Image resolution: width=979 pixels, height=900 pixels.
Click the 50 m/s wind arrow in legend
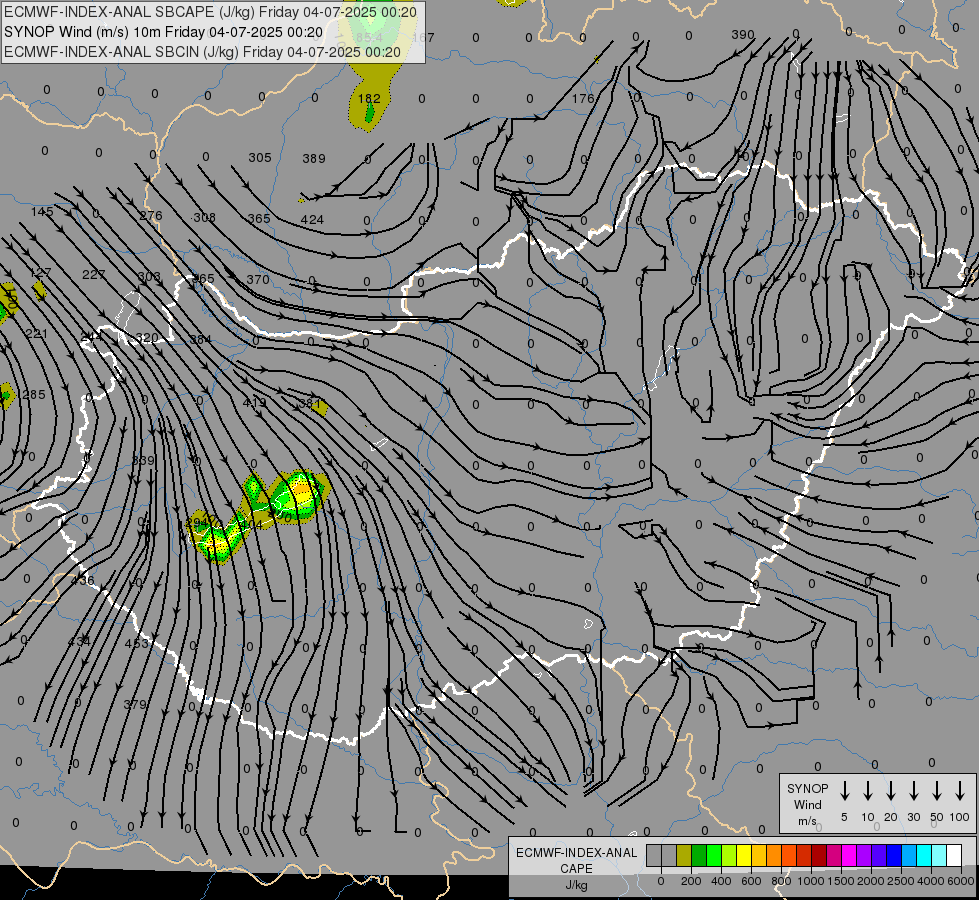(x=937, y=791)
